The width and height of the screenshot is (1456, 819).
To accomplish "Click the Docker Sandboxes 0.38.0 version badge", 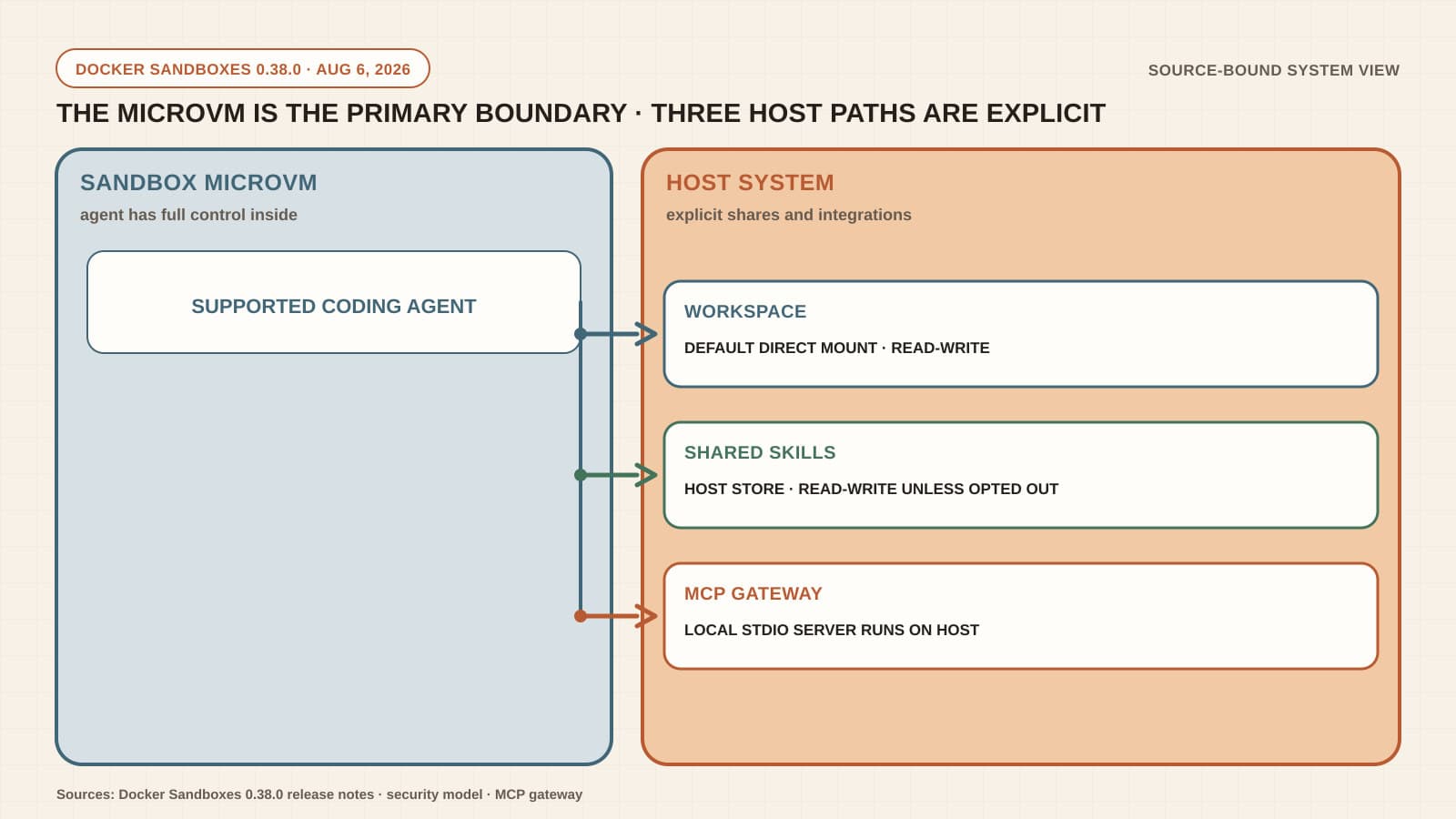I will point(243,68).
